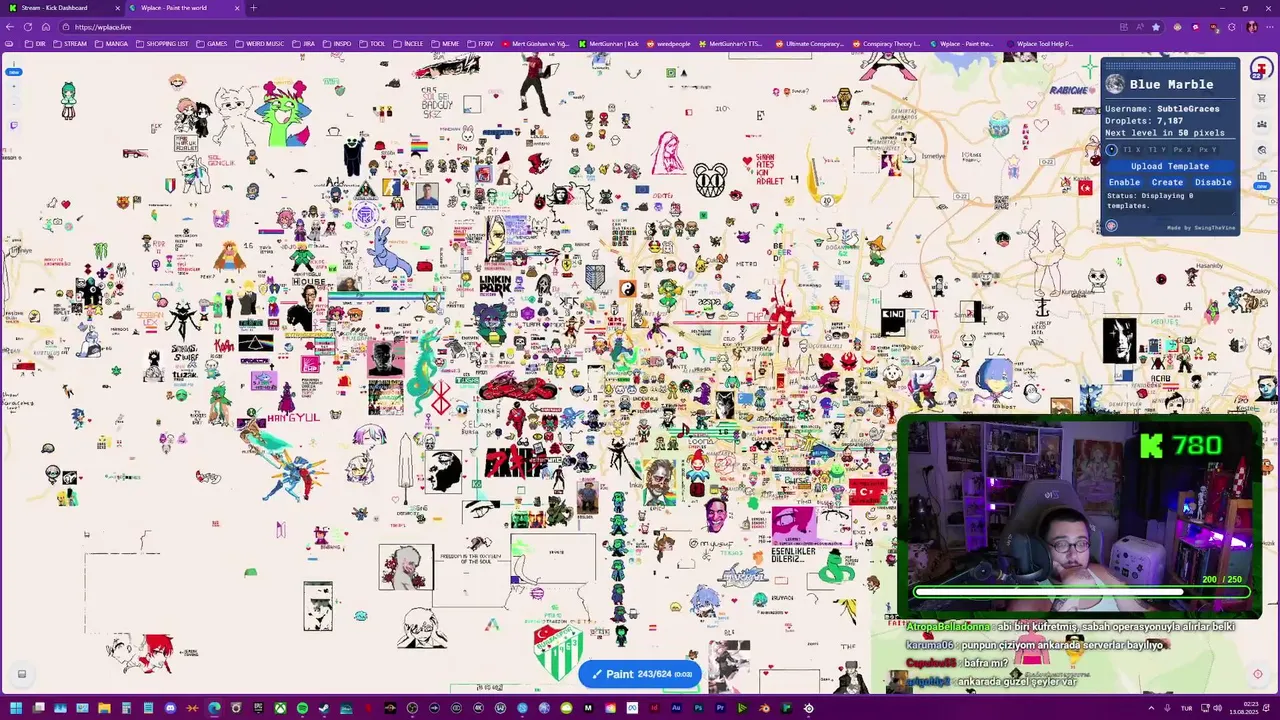
Task: Bookmark this page with the star icon
Action: tap(1156, 27)
